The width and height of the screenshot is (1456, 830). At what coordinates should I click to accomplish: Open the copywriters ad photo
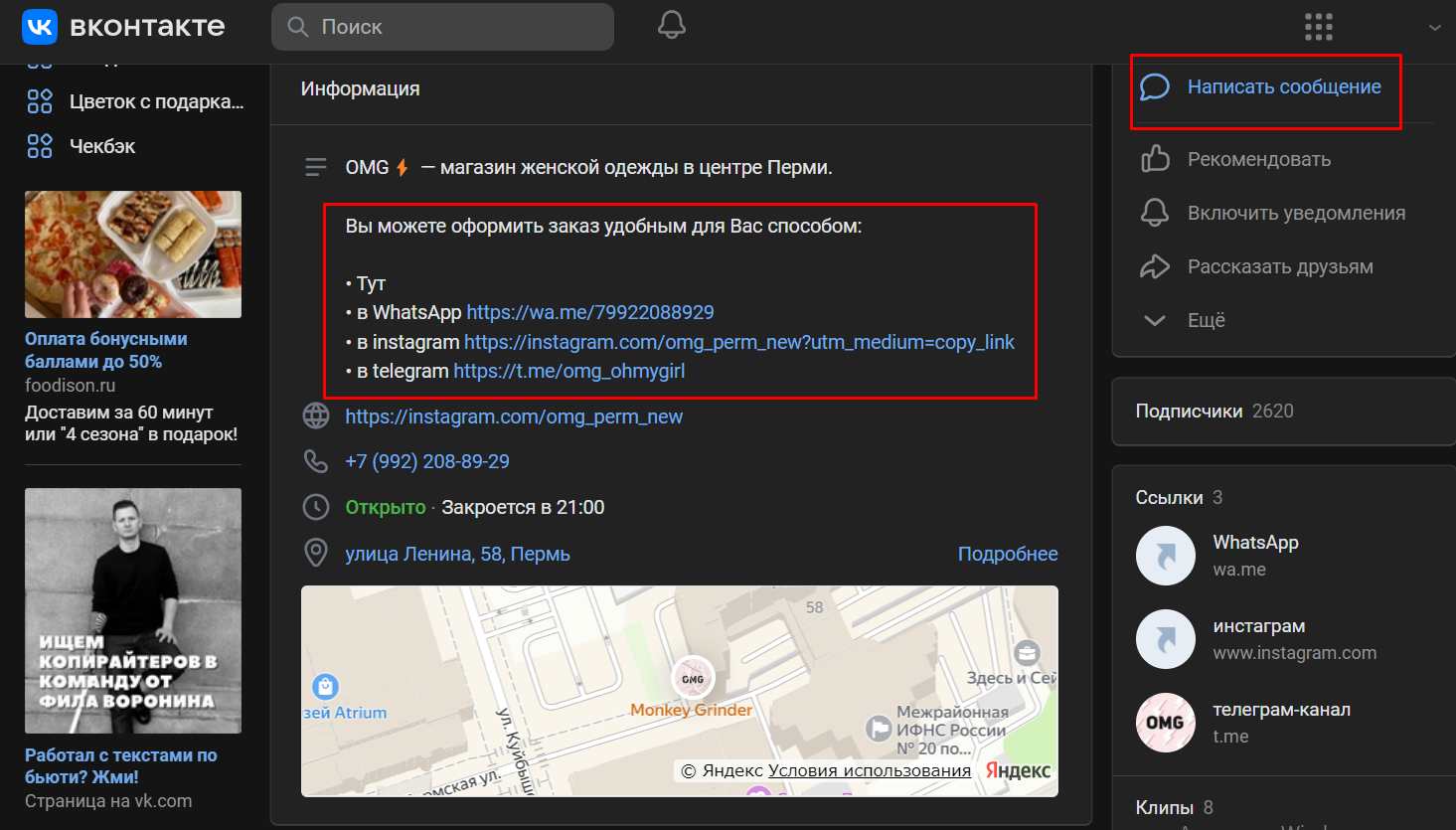pos(133,610)
